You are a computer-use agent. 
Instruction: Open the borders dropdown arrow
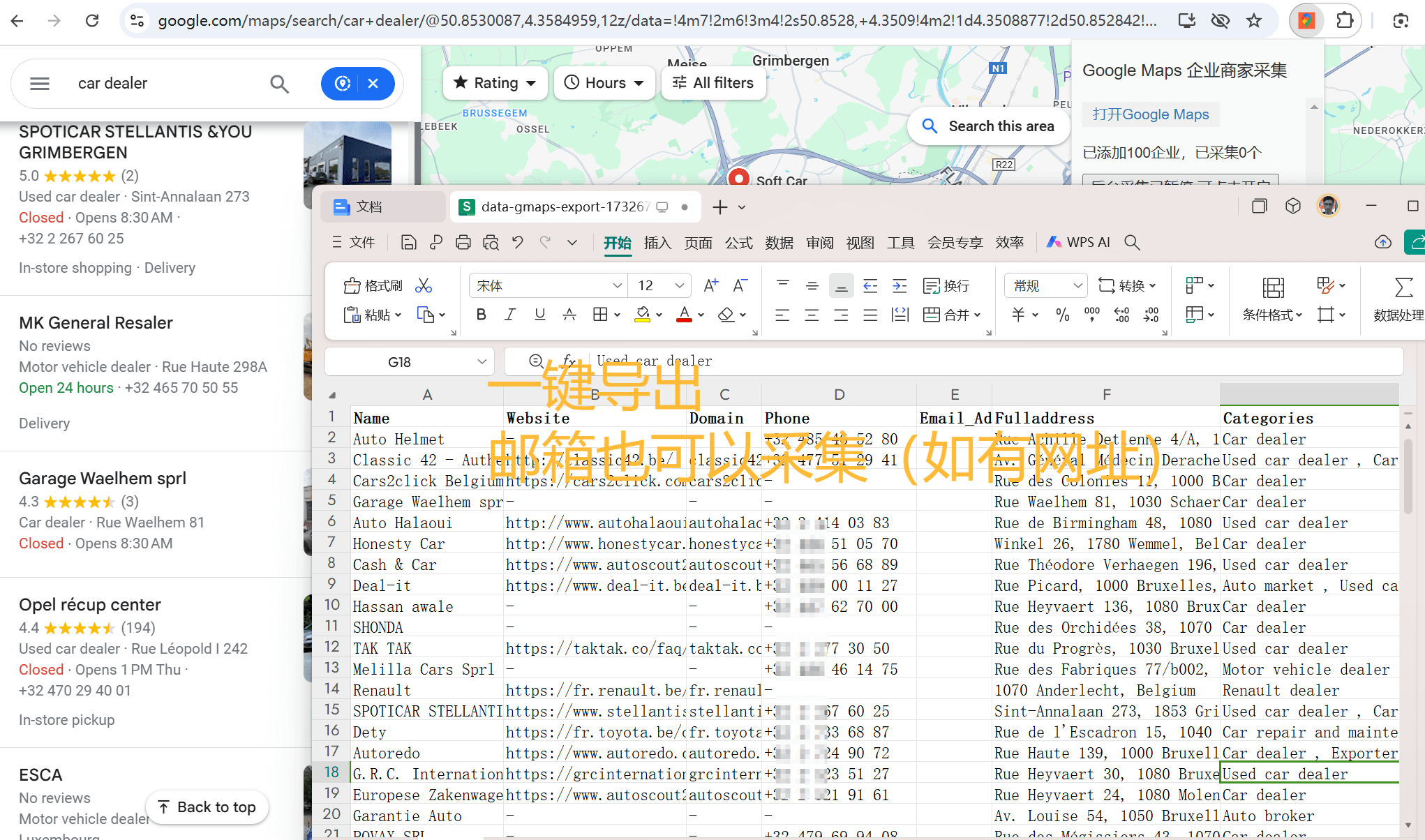tap(617, 315)
